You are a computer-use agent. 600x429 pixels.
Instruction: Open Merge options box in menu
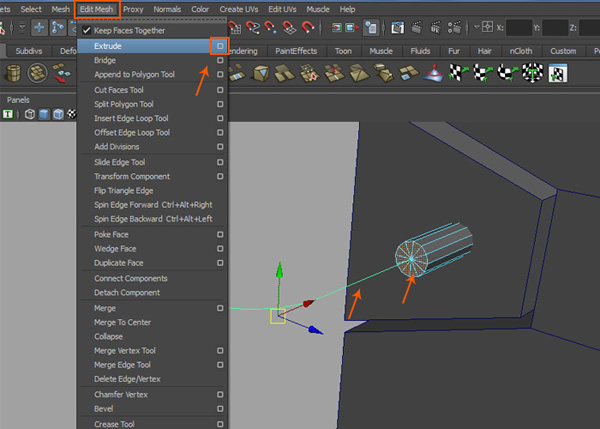pos(219,308)
